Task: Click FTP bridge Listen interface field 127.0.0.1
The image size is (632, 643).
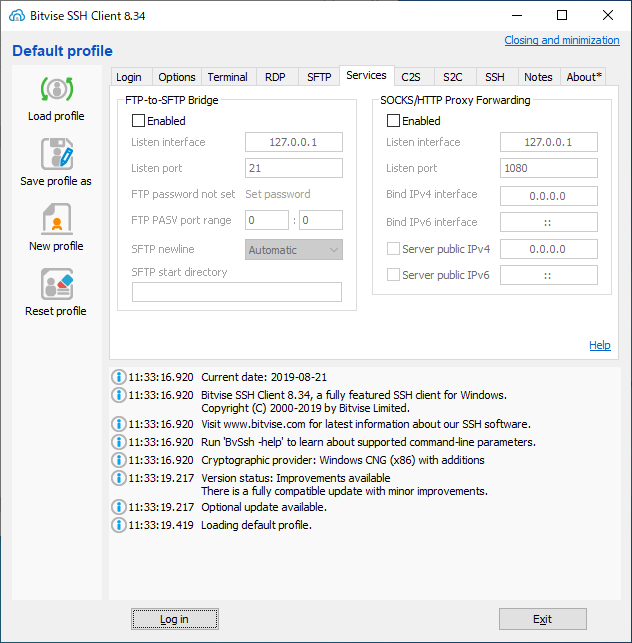Action: click(x=294, y=142)
